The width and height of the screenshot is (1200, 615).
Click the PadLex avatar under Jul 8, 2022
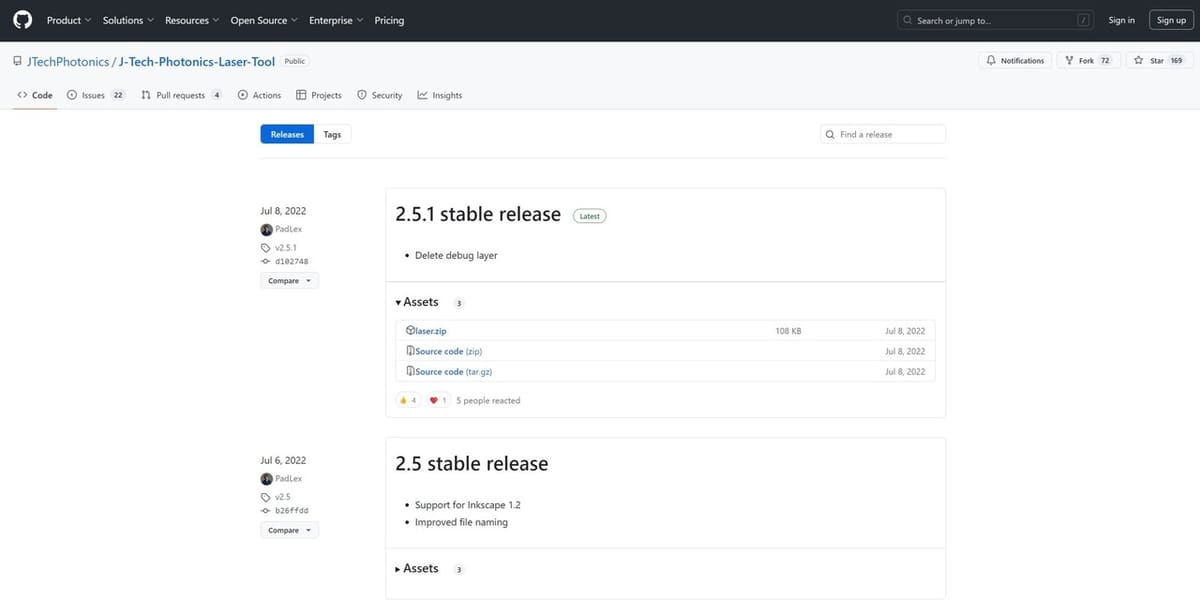tap(266, 229)
